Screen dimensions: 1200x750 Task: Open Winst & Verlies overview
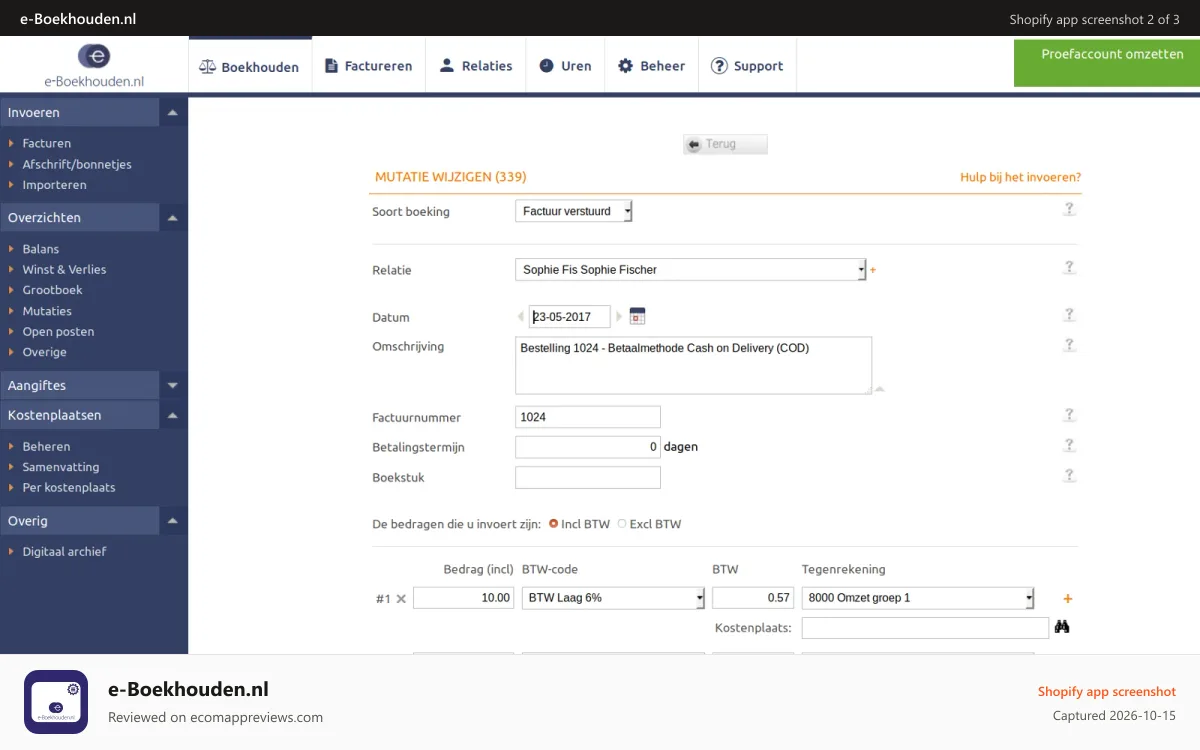pyautogui.click(x=64, y=269)
